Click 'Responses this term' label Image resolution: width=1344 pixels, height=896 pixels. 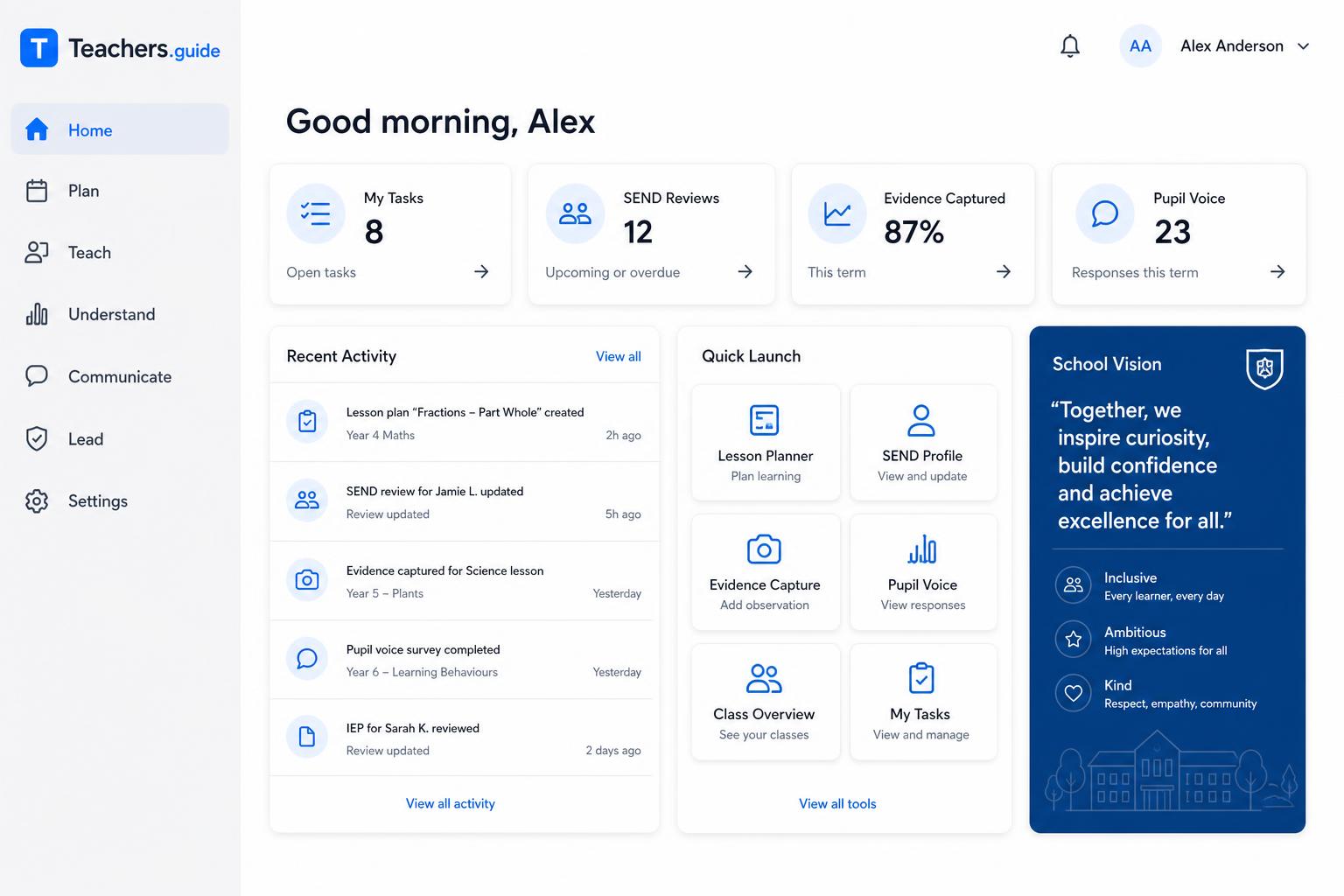tap(1135, 272)
